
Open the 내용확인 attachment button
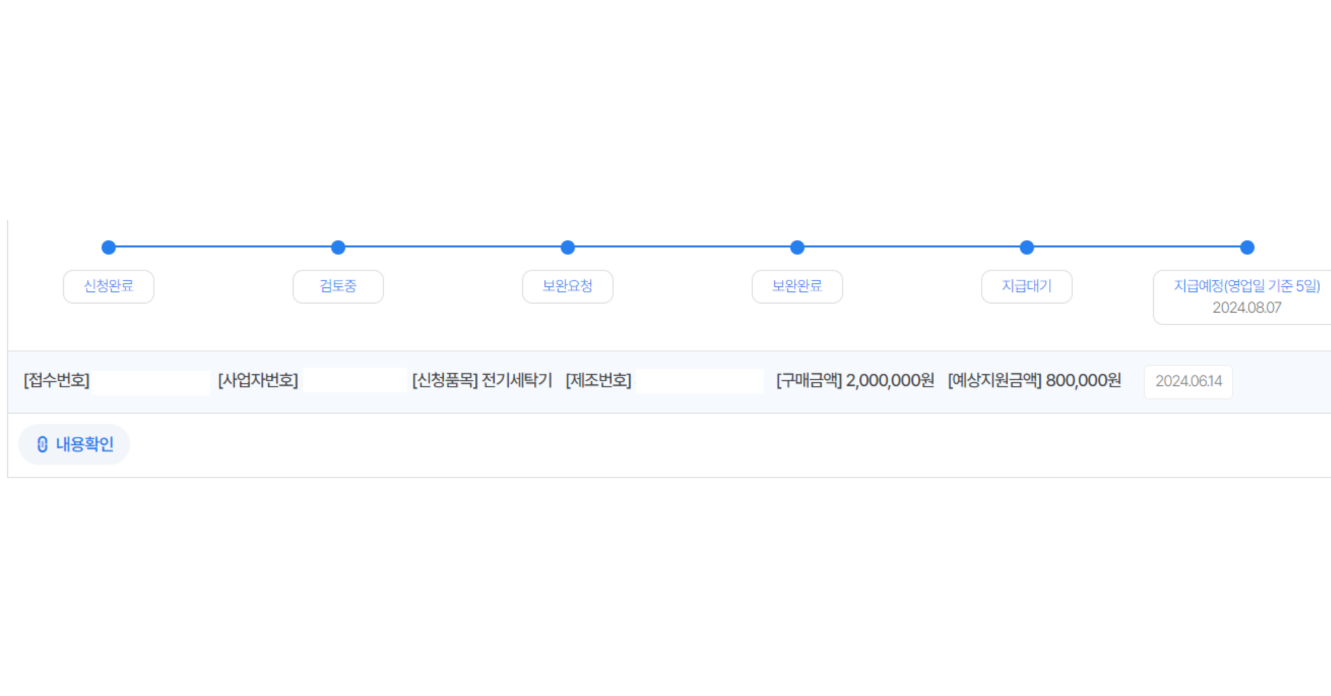tap(75, 445)
